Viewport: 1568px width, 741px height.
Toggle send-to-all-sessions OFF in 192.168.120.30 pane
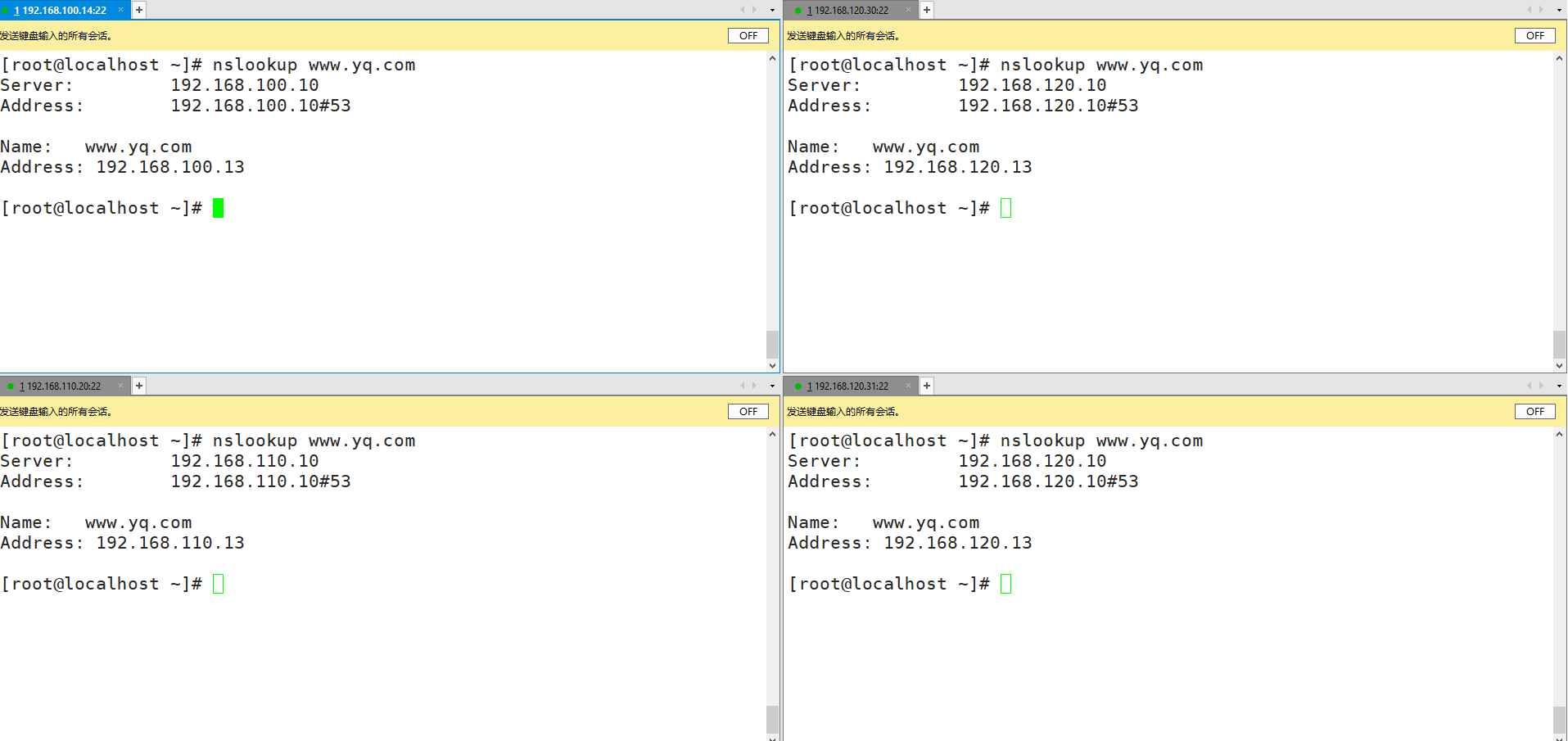point(1534,35)
